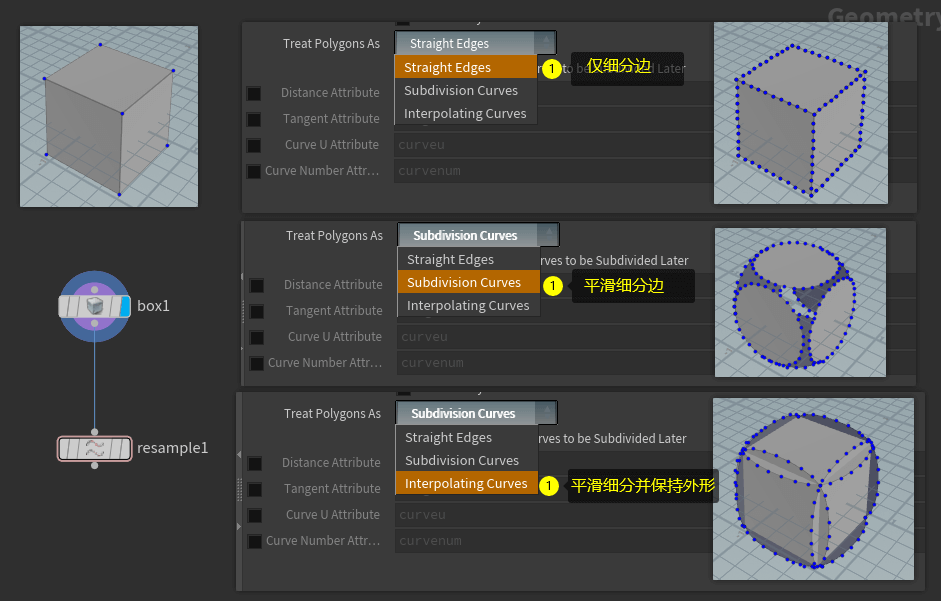Click the curvenum field in top panel

pyautogui.click(x=553, y=171)
